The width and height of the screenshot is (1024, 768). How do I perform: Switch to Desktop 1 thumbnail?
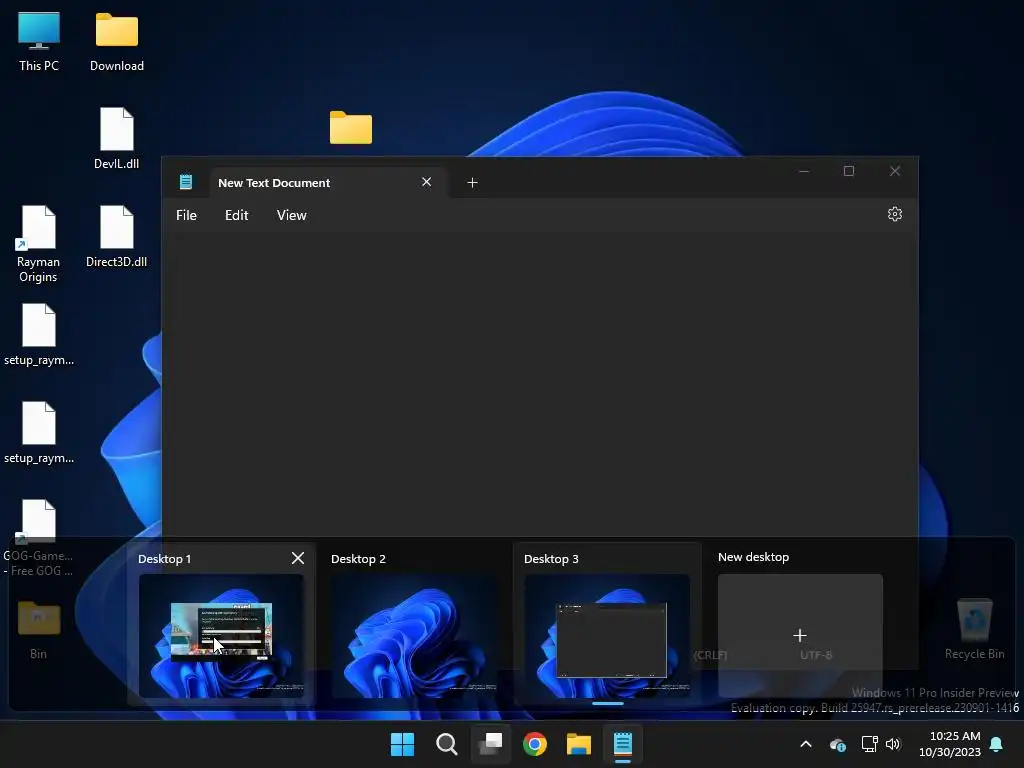pos(221,635)
